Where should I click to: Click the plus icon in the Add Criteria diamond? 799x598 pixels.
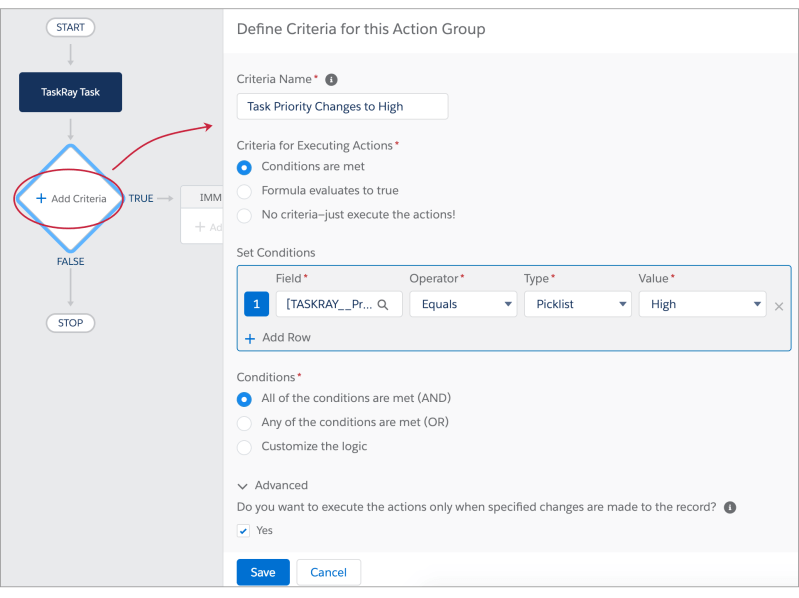(x=41, y=198)
